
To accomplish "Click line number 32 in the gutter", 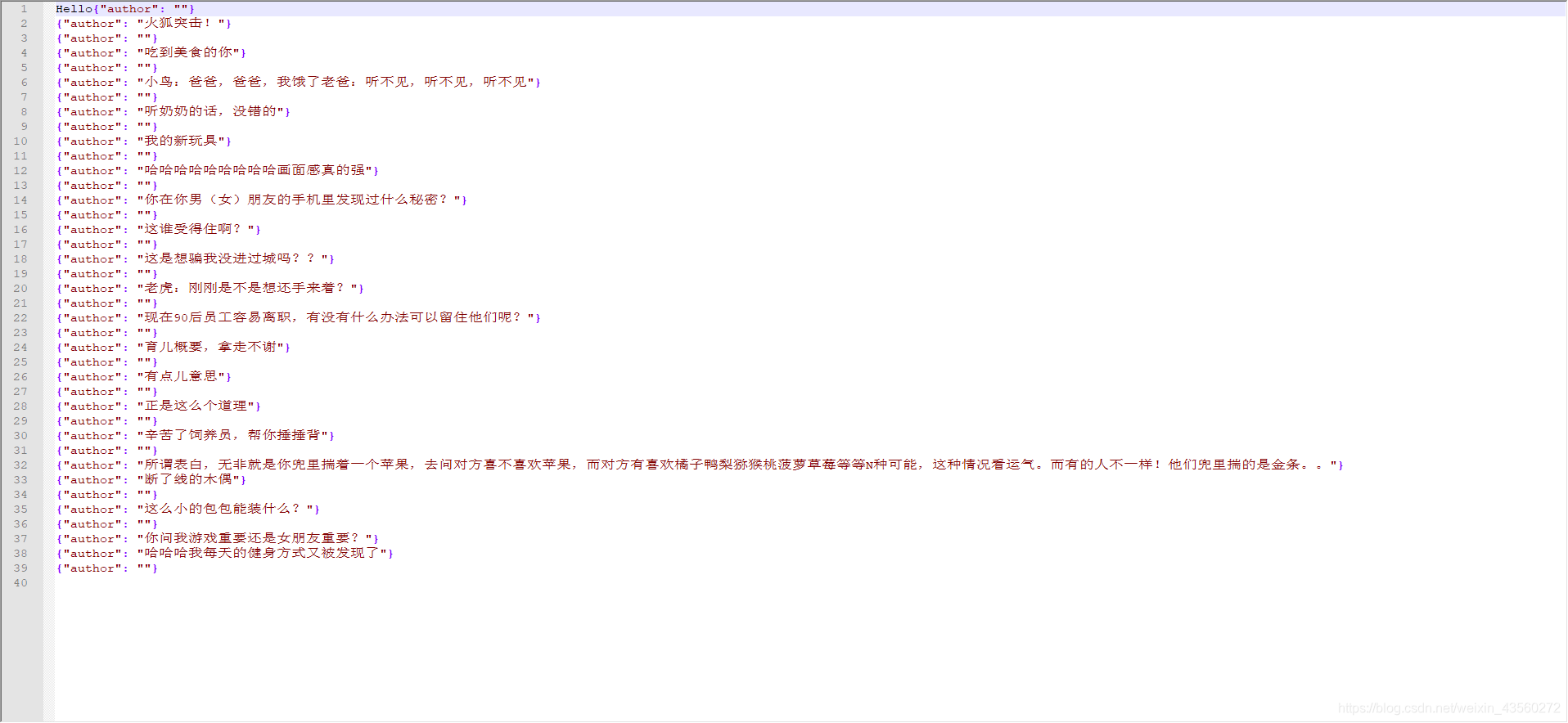I will click(x=20, y=465).
